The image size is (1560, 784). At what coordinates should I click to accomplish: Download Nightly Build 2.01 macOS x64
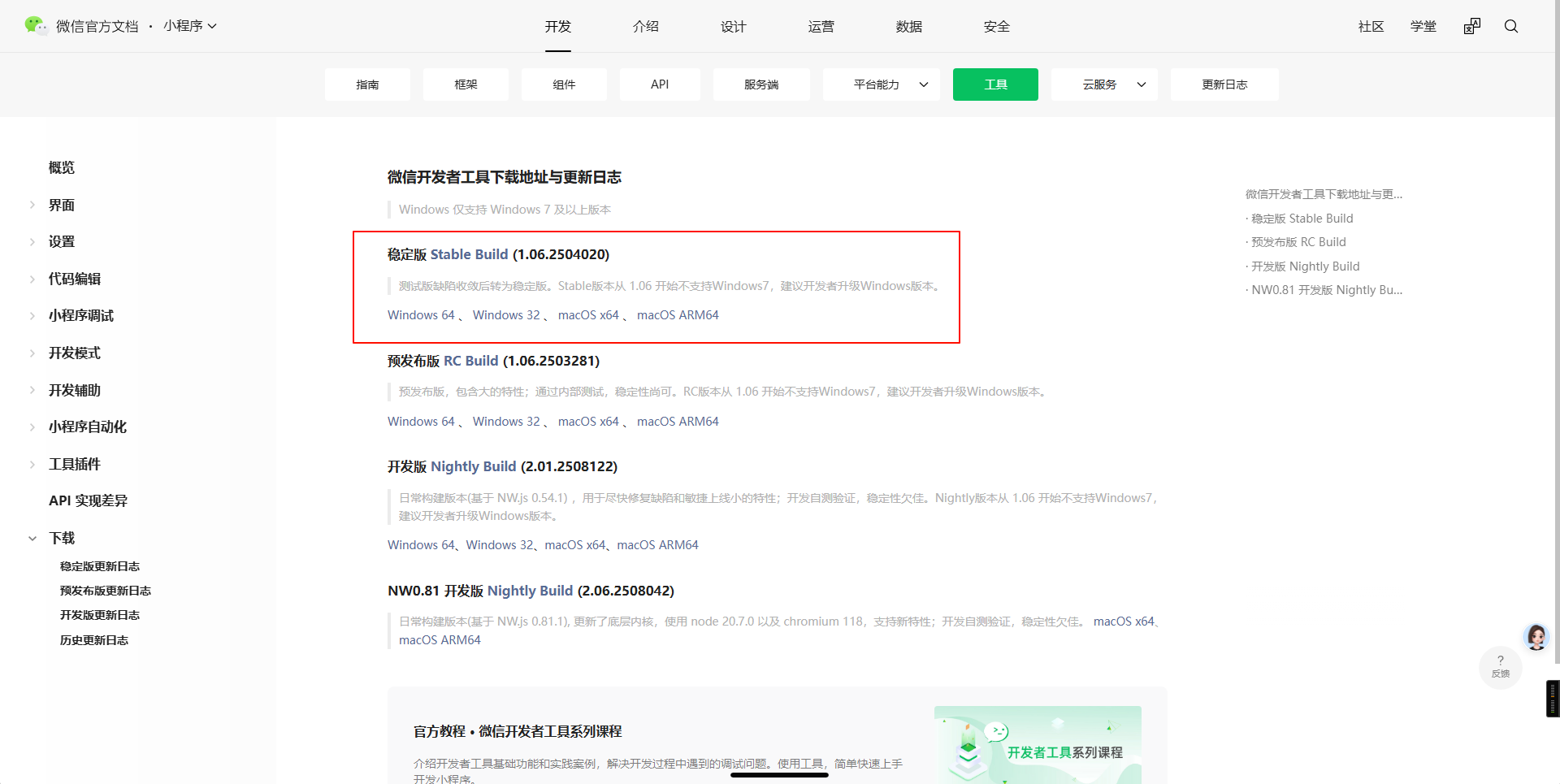[575, 545]
